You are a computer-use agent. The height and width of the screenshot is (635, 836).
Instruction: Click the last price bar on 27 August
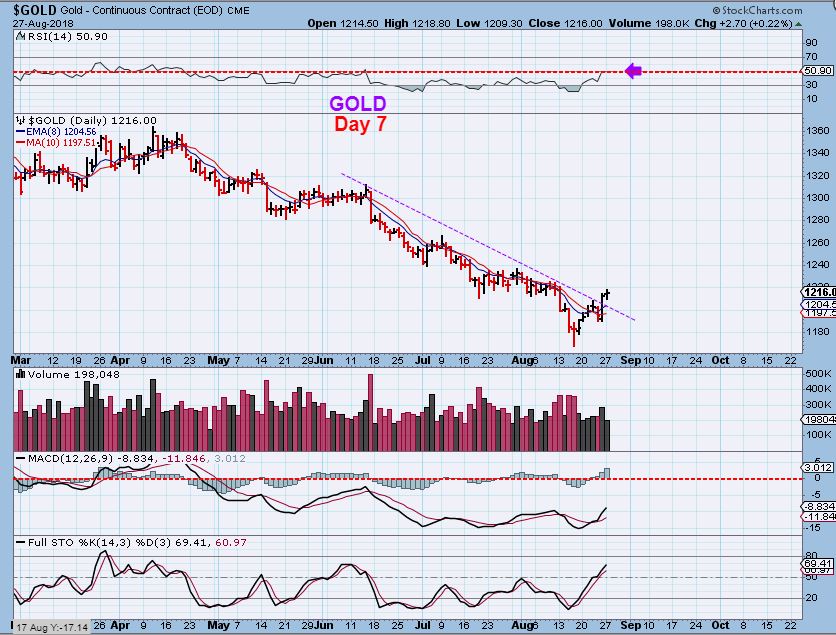[x=607, y=295]
